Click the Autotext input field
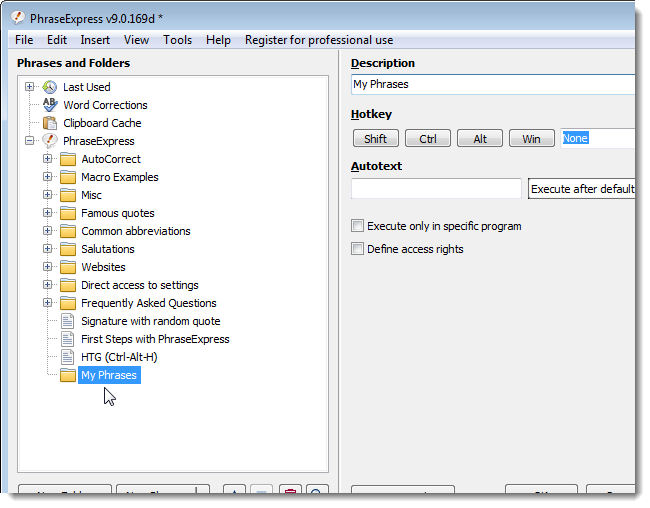Screen dimensions: 650x508 tap(436, 189)
